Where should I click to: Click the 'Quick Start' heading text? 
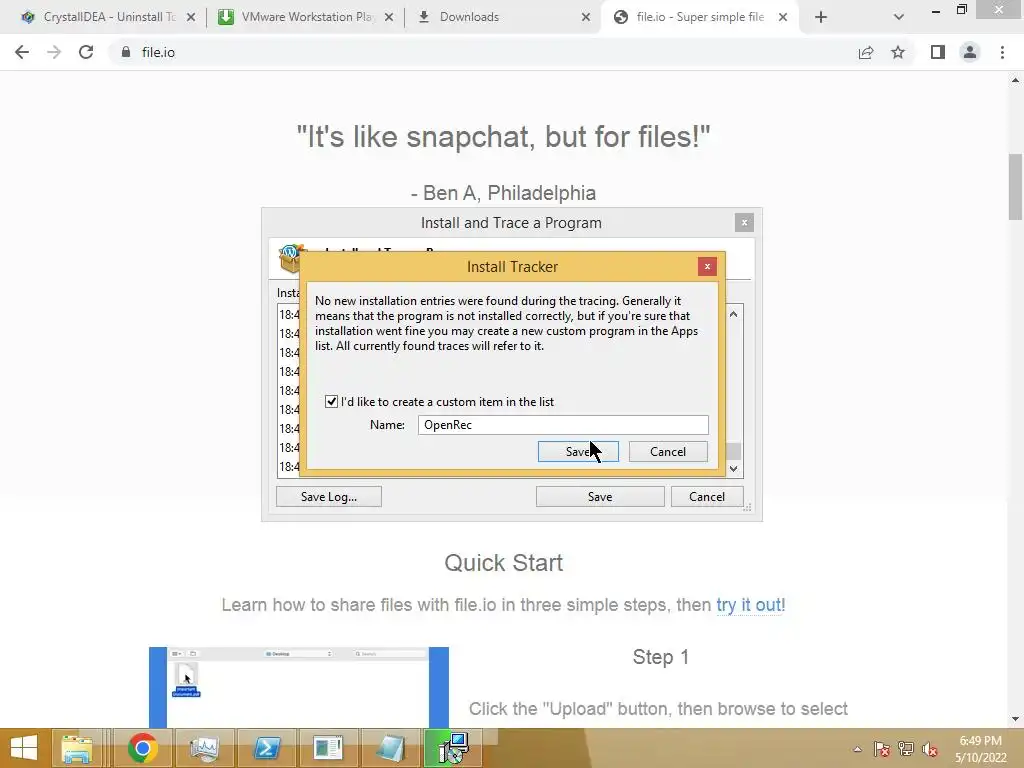click(504, 563)
